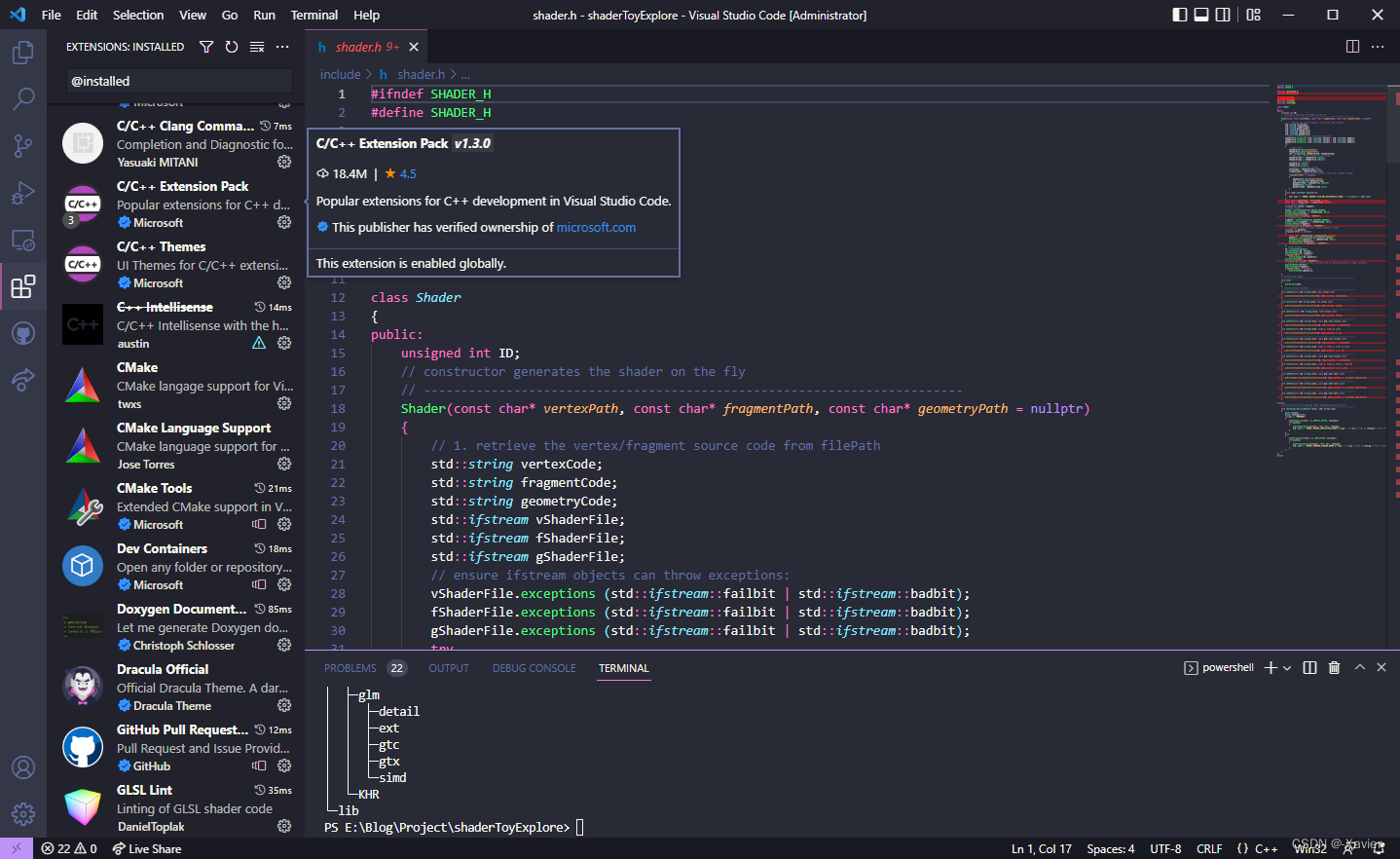Open the Terminal menu
The image size is (1400, 859).
coord(314,15)
